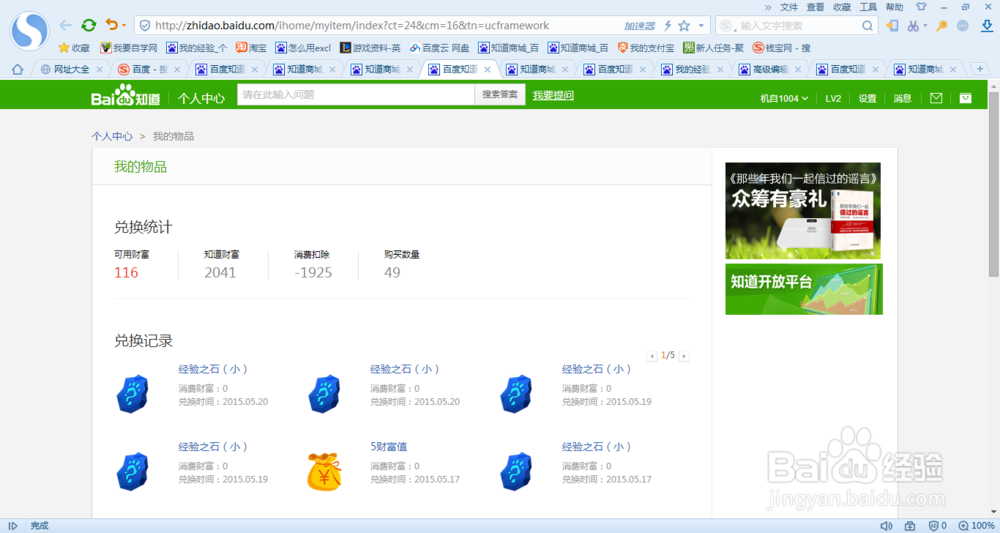Open 设置 in the header

tap(867, 98)
